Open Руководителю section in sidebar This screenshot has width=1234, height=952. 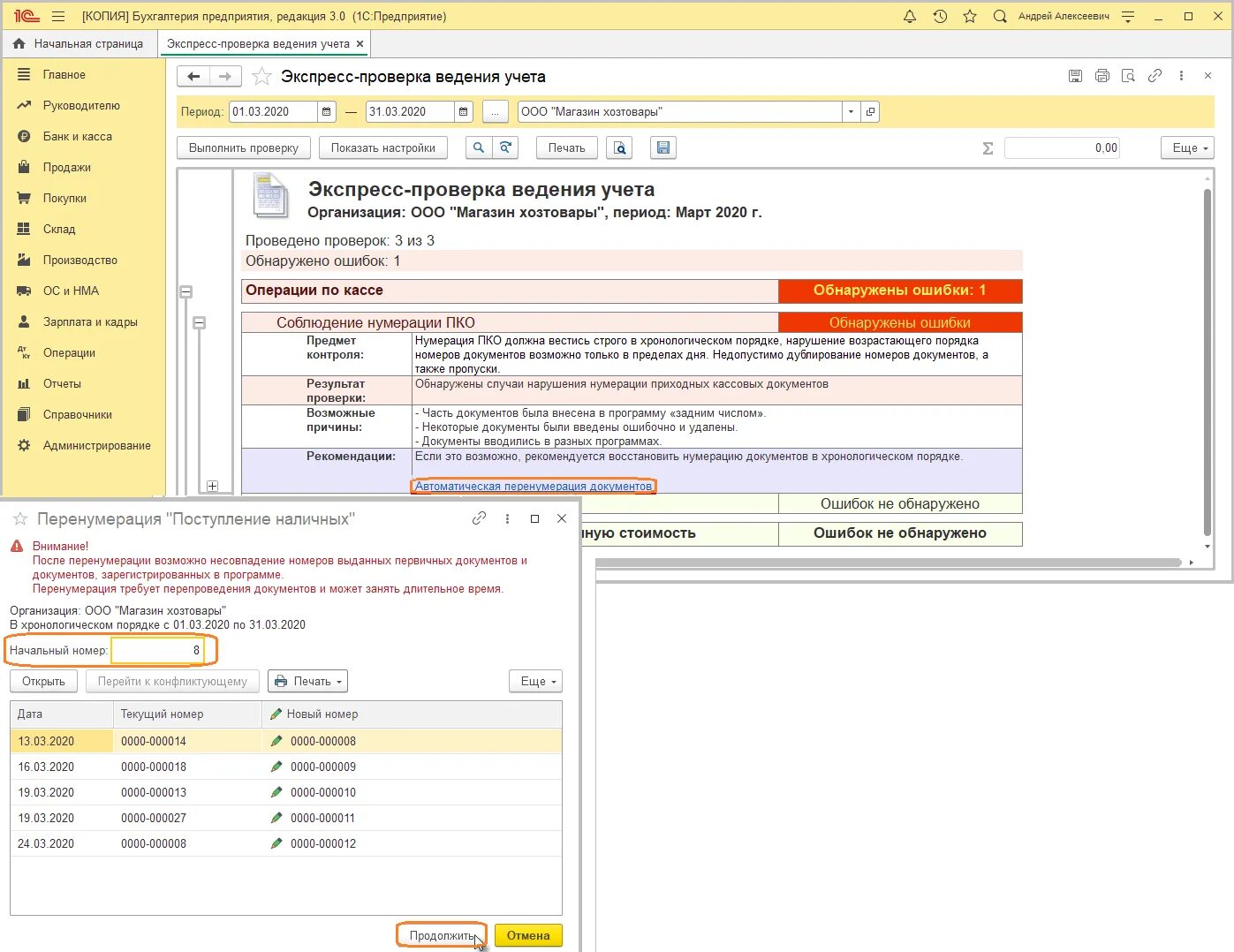(x=83, y=106)
